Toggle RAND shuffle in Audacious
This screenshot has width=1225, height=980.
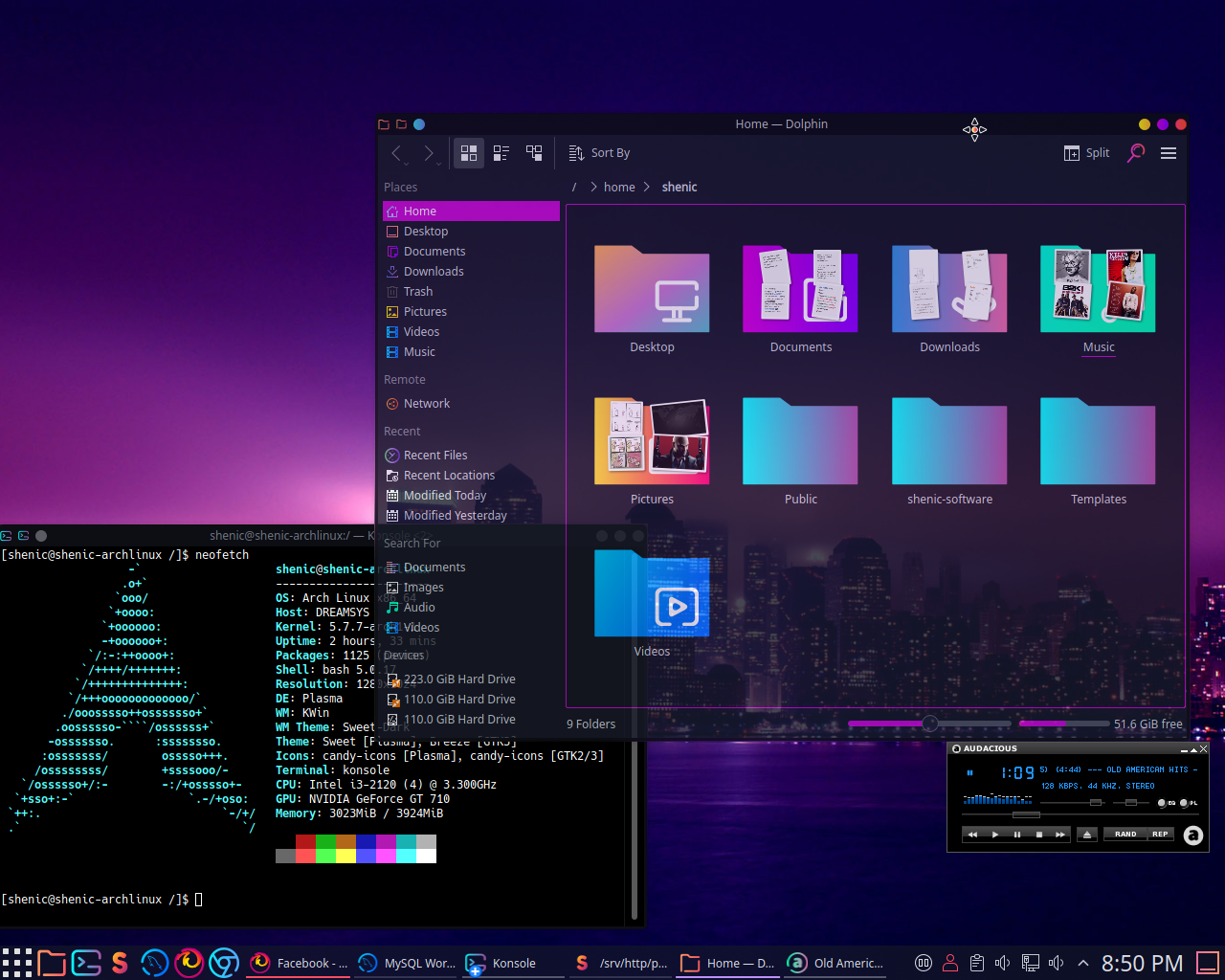click(x=1125, y=835)
